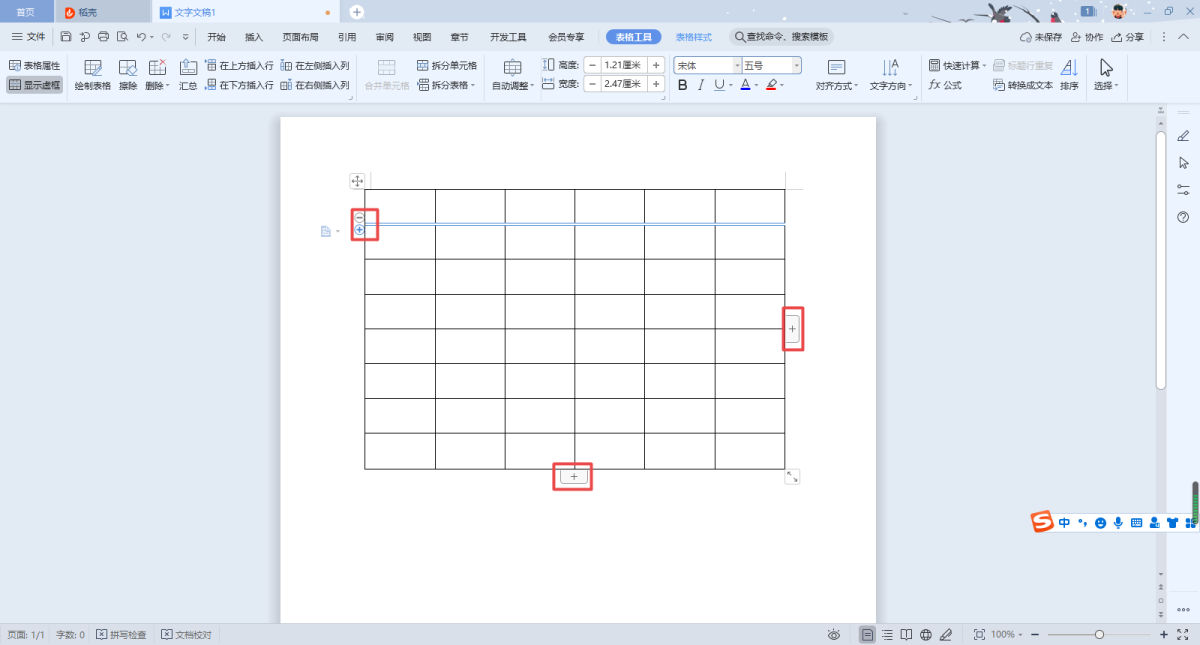Click the 拆分单元格 split cells icon
The image size is (1200, 645).
tap(424, 65)
